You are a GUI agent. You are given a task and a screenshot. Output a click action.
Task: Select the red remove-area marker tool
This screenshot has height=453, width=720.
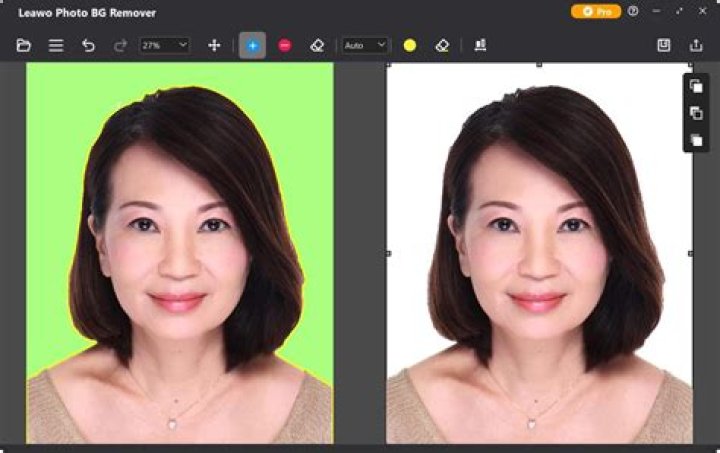[285, 45]
